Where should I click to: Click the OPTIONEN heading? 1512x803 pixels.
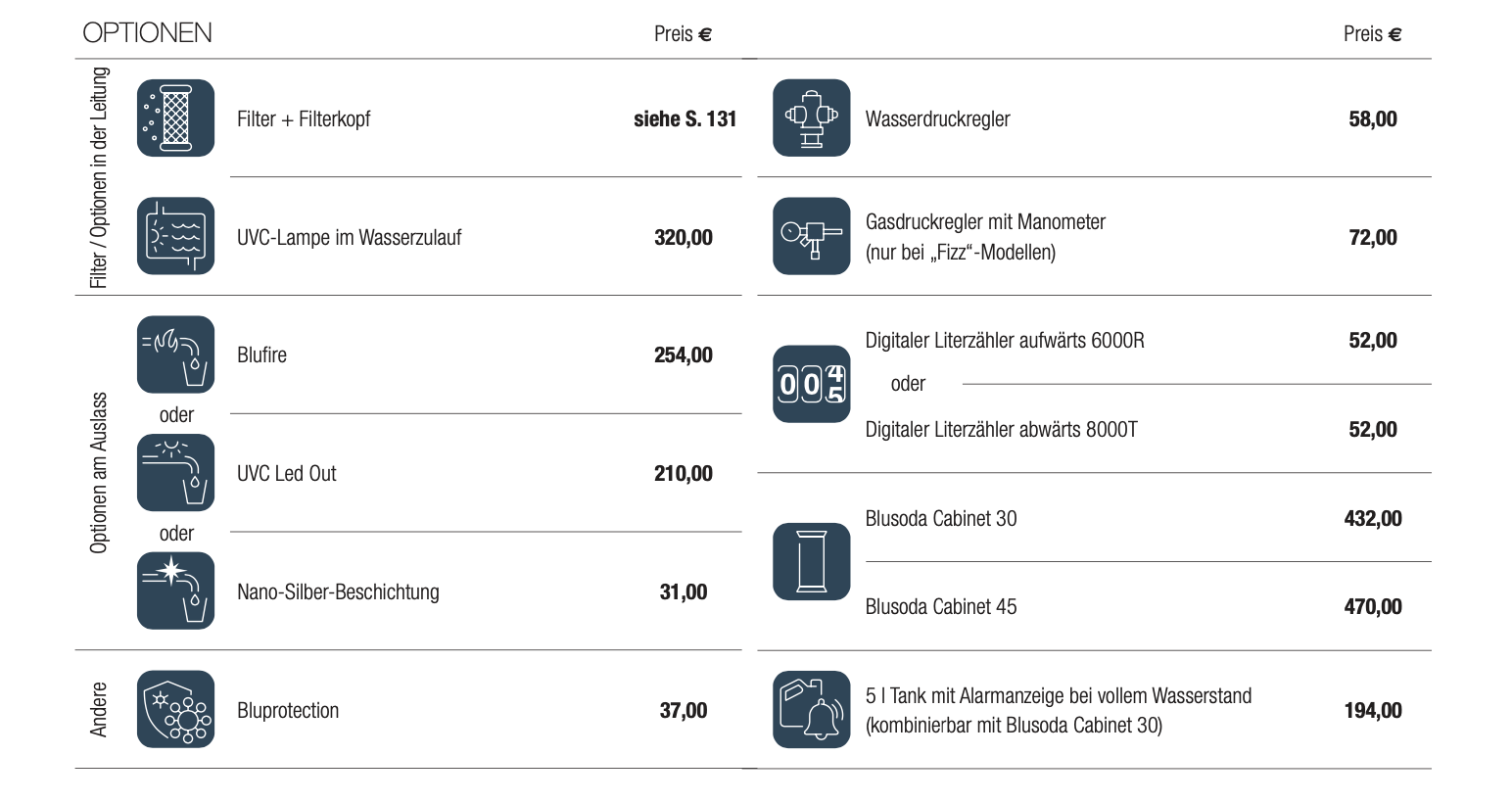[x=147, y=33]
